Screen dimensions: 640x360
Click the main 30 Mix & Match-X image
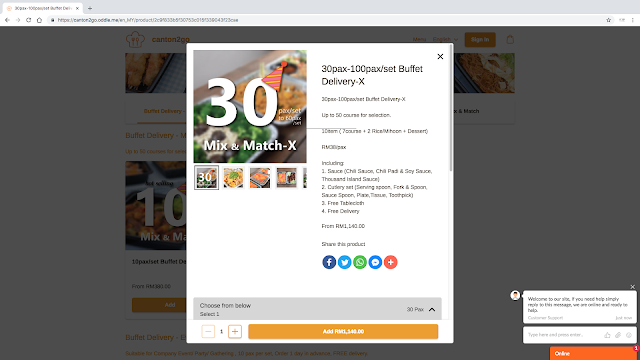pos(250,107)
